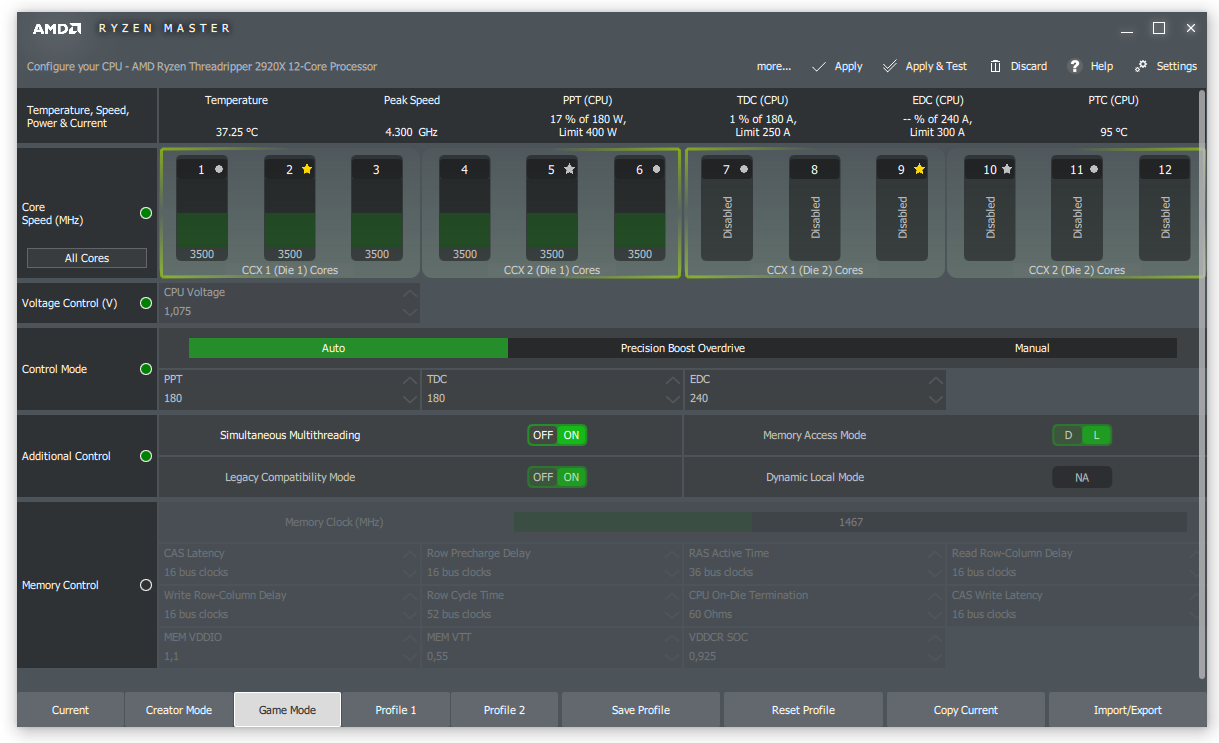Click the gold star on core 2

tap(307, 169)
